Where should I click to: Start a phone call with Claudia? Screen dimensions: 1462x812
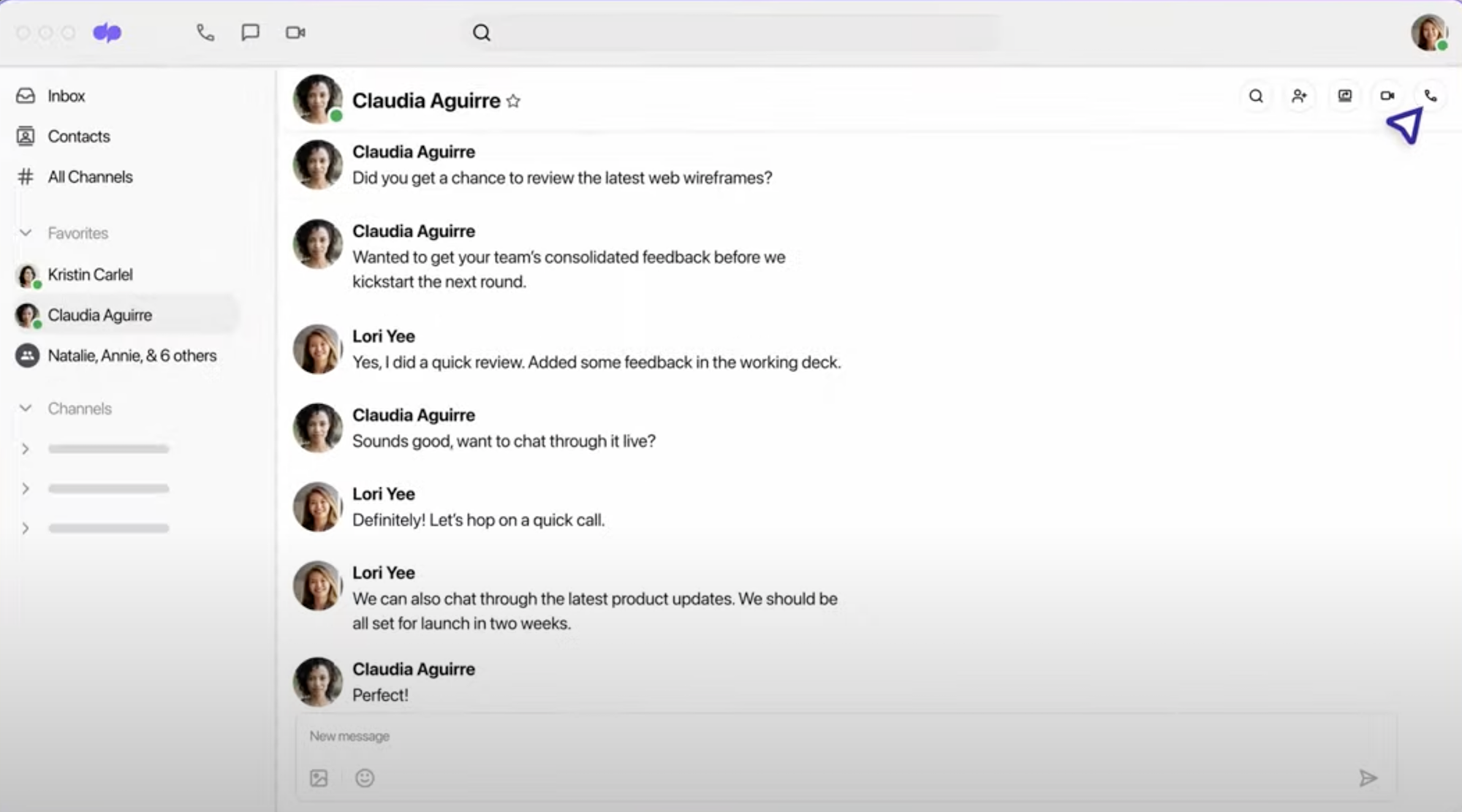[1431, 96]
